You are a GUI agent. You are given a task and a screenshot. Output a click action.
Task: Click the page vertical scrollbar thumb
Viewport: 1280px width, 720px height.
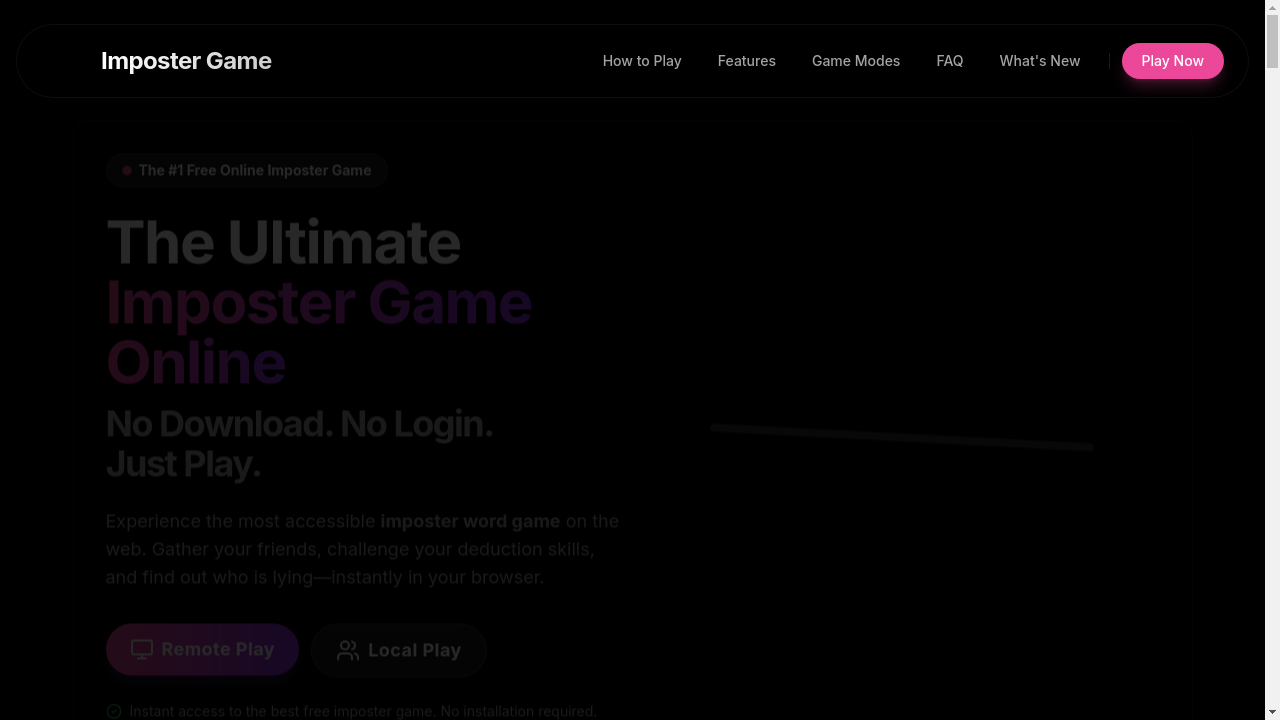pyautogui.click(x=1272, y=42)
